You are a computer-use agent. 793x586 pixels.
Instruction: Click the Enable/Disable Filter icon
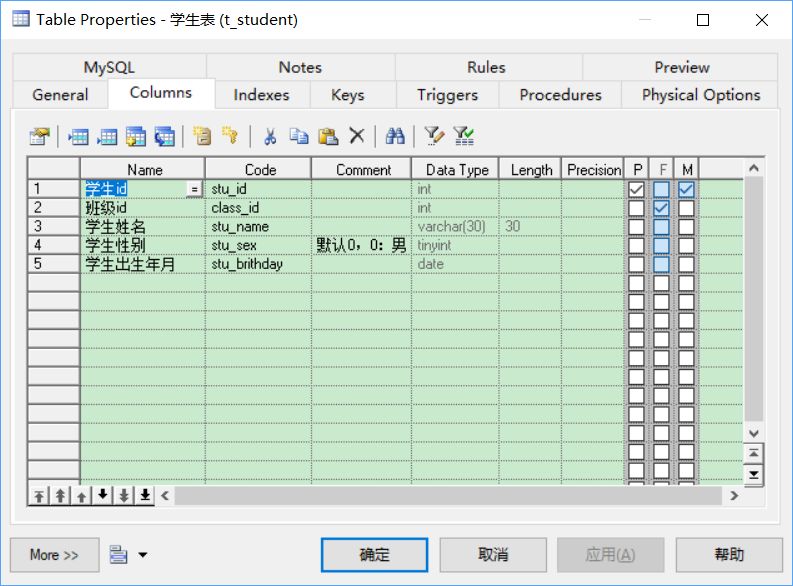tap(463, 136)
